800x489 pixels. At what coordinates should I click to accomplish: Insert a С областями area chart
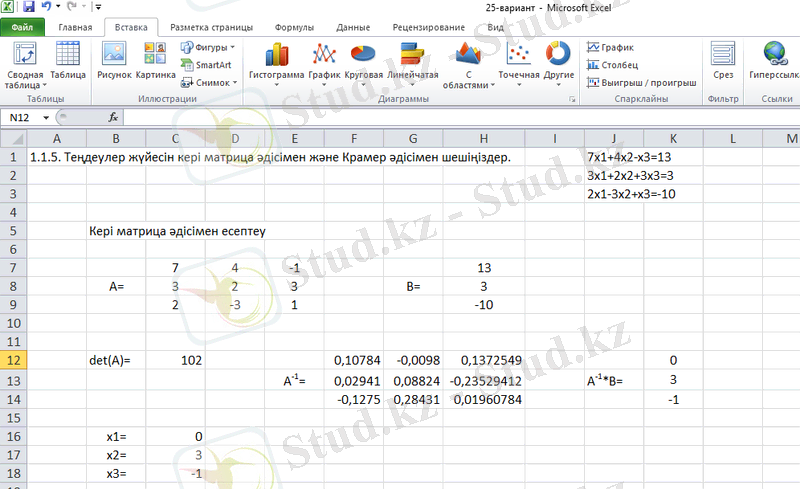(x=468, y=65)
